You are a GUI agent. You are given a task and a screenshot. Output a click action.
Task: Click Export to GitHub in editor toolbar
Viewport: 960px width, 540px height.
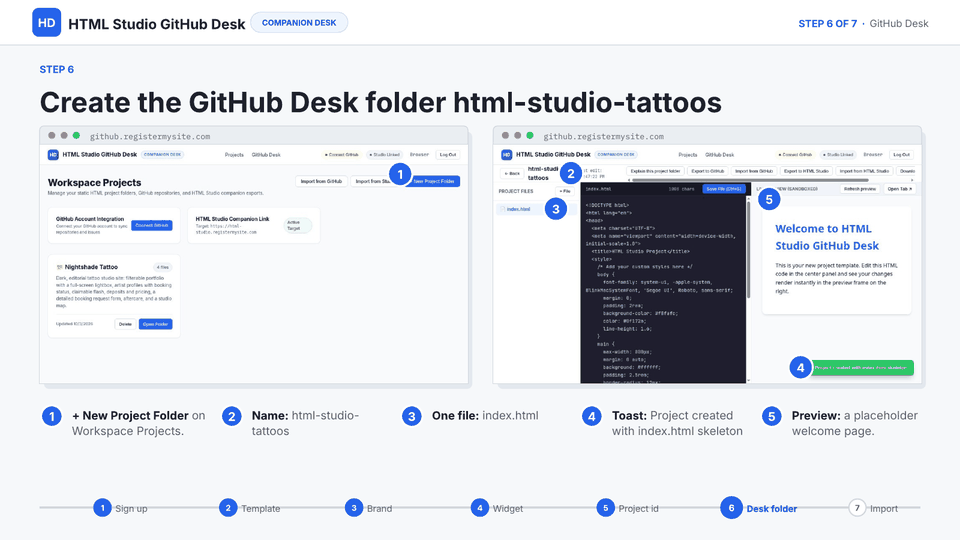[708, 171]
